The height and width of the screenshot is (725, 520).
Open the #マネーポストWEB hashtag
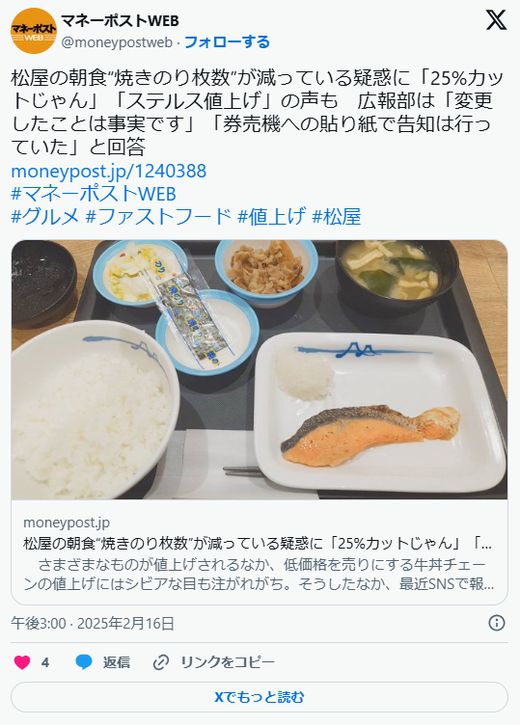pos(93,194)
